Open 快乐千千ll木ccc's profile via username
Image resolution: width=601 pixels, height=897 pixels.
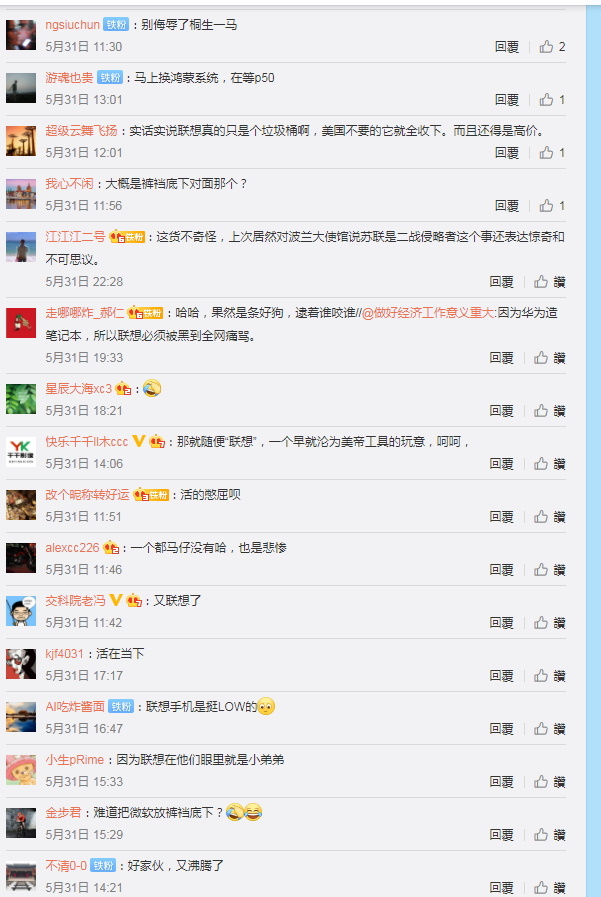(86, 442)
